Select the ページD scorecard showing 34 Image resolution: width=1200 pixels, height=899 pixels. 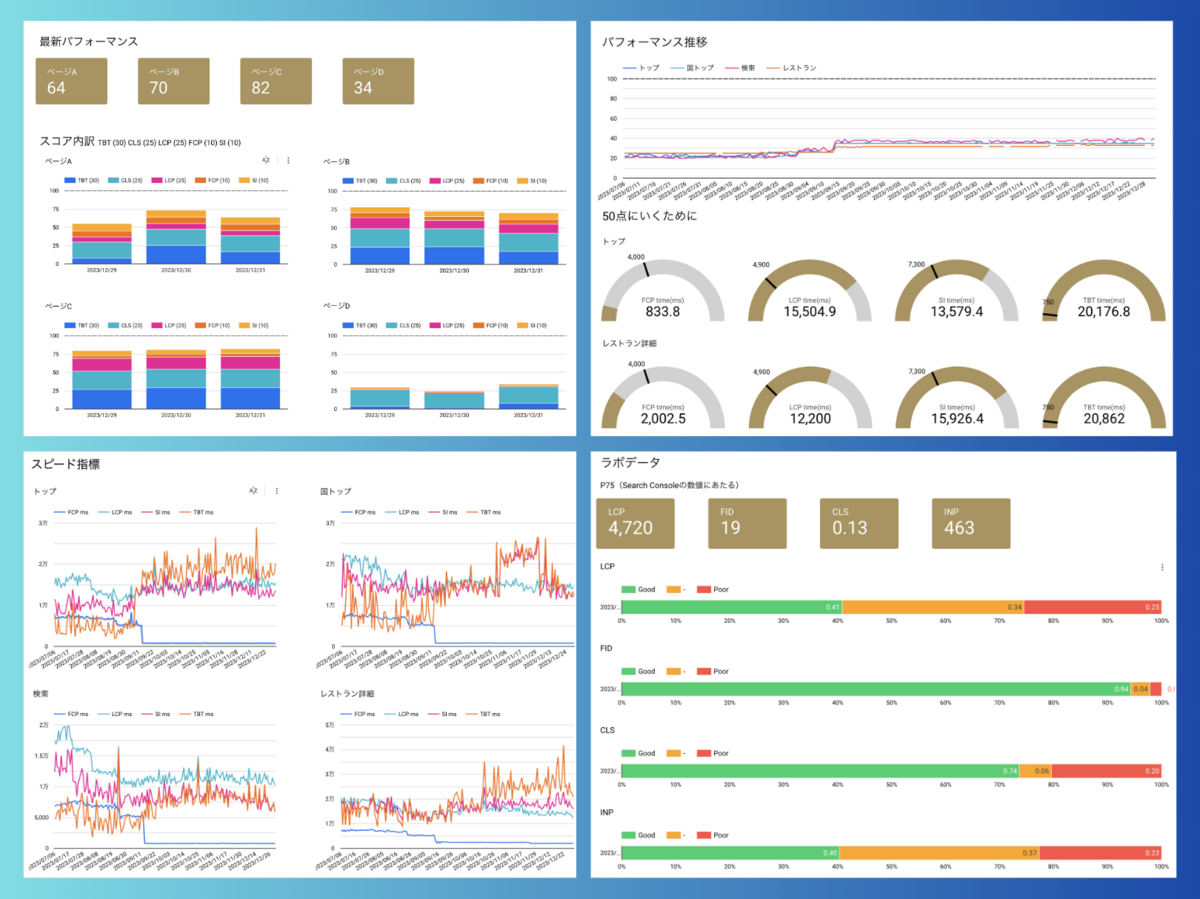(x=377, y=80)
